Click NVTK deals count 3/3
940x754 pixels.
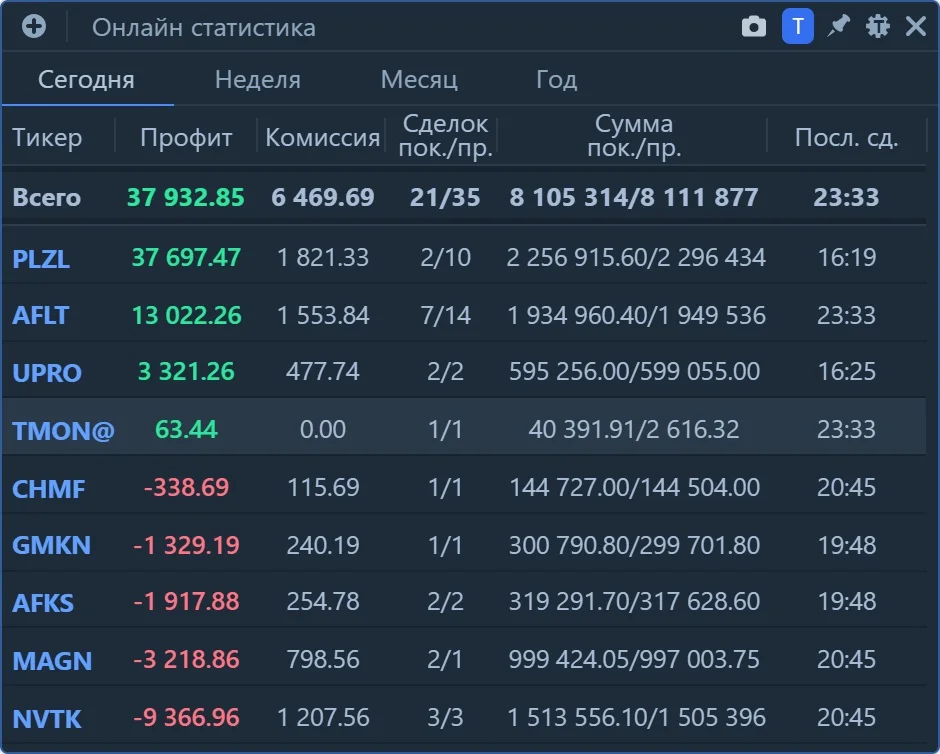pos(445,717)
